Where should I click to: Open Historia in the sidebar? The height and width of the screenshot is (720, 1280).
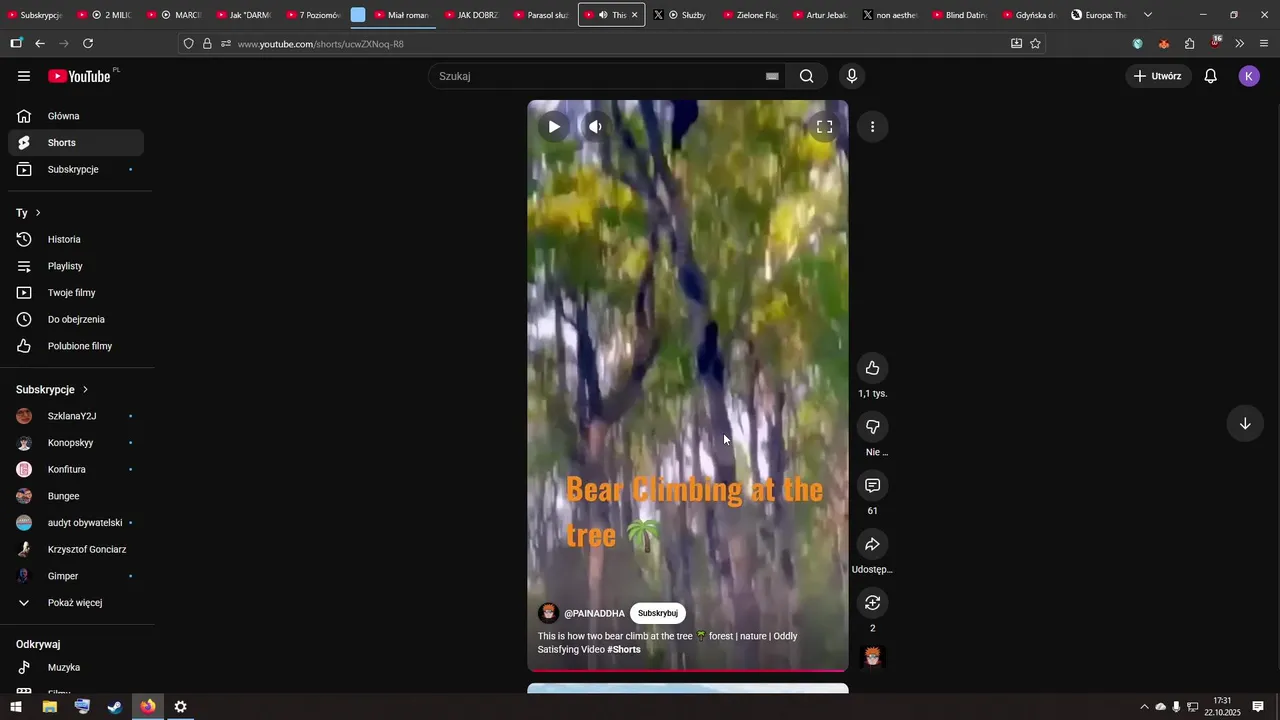tap(76, 240)
